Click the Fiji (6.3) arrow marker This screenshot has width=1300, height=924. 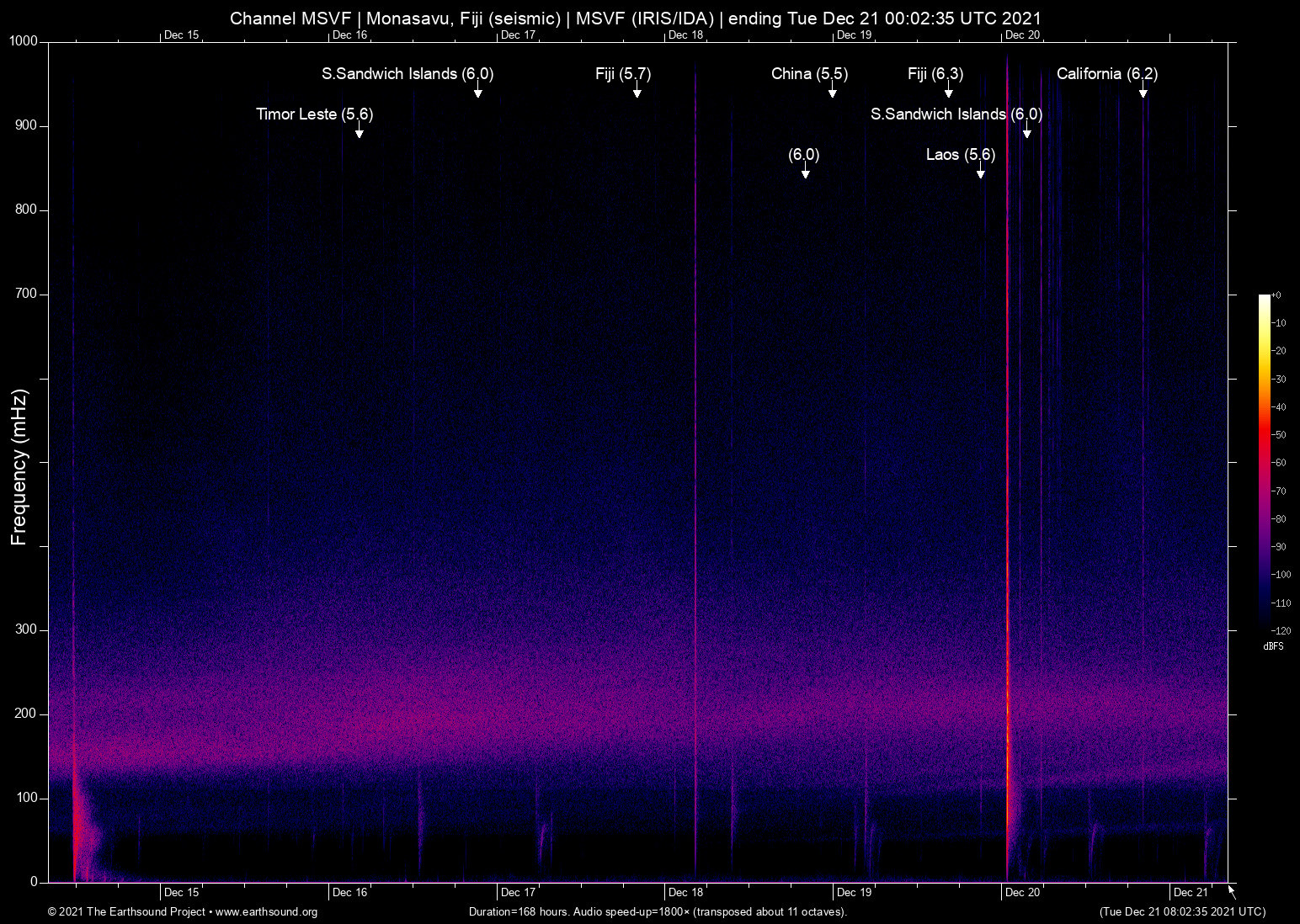[949, 89]
